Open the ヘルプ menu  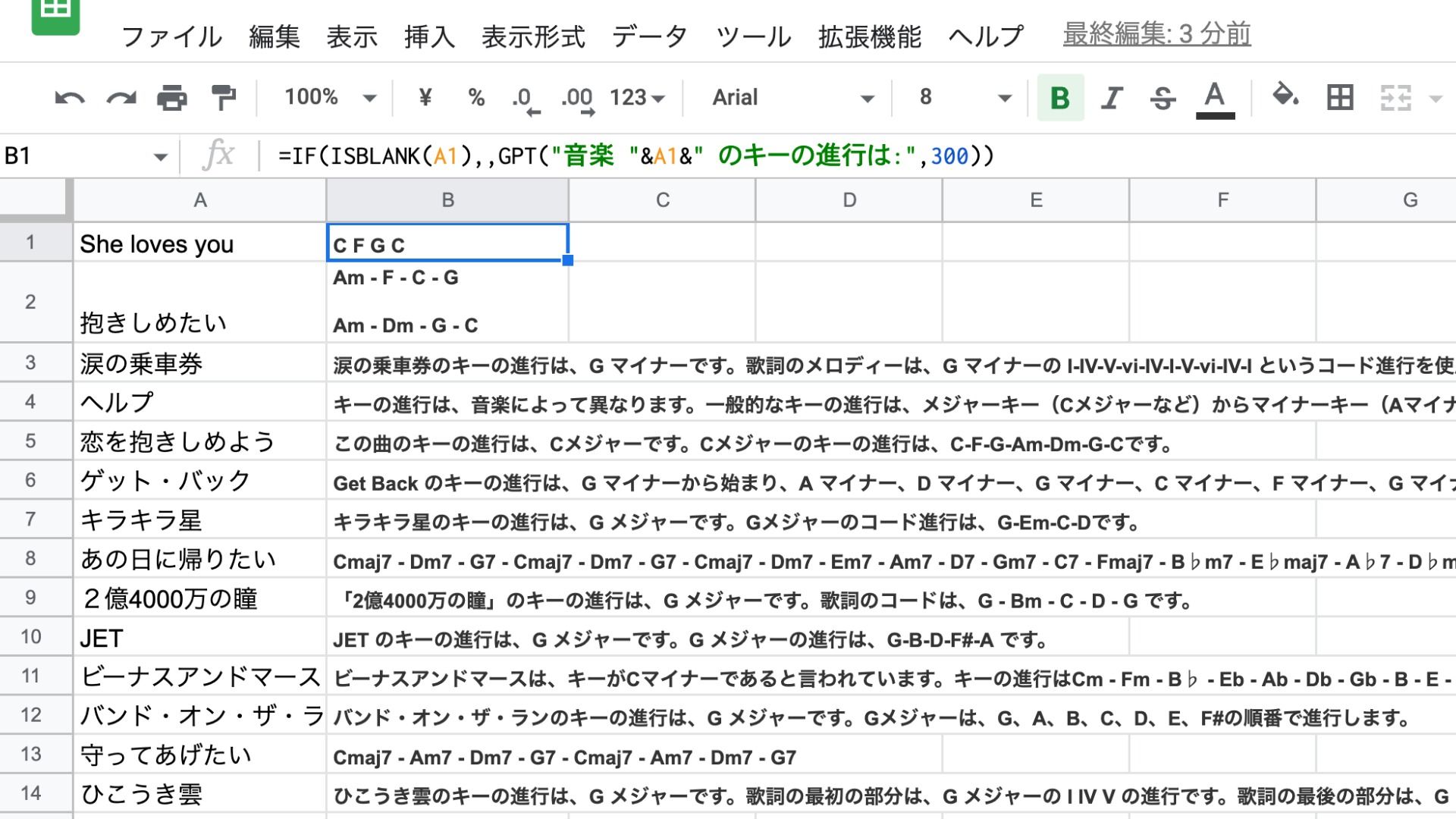(x=986, y=36)
